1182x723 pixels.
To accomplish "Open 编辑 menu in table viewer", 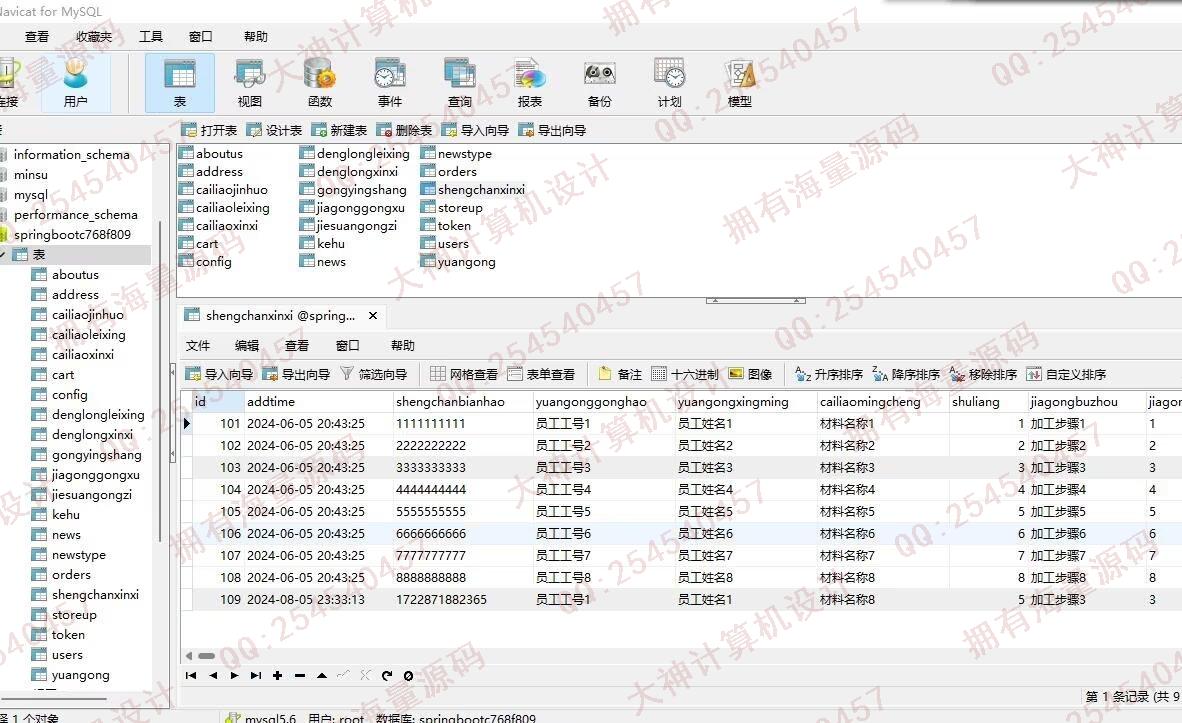I will [247, 345].
